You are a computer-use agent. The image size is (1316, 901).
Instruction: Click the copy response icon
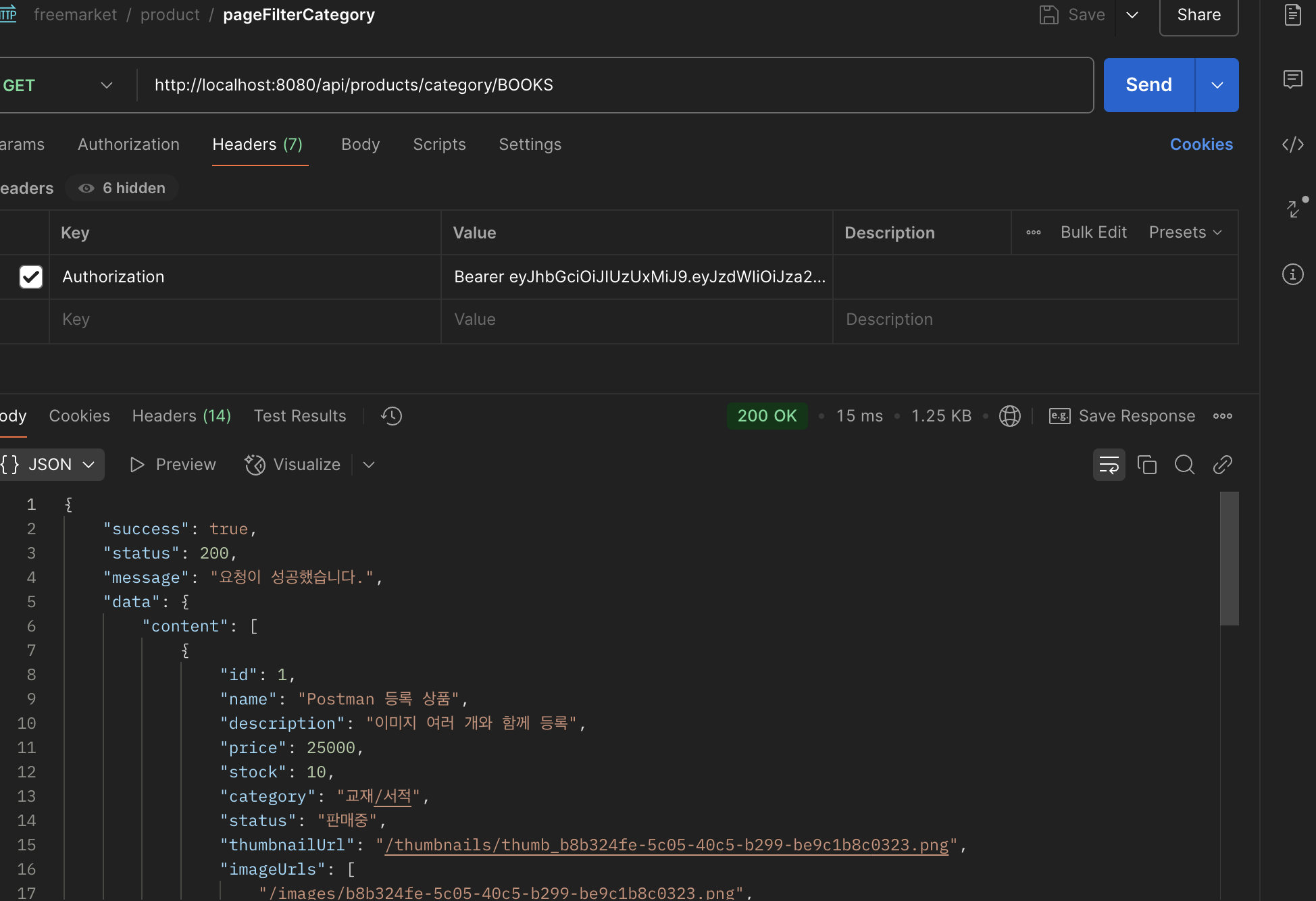(1146, 465)
